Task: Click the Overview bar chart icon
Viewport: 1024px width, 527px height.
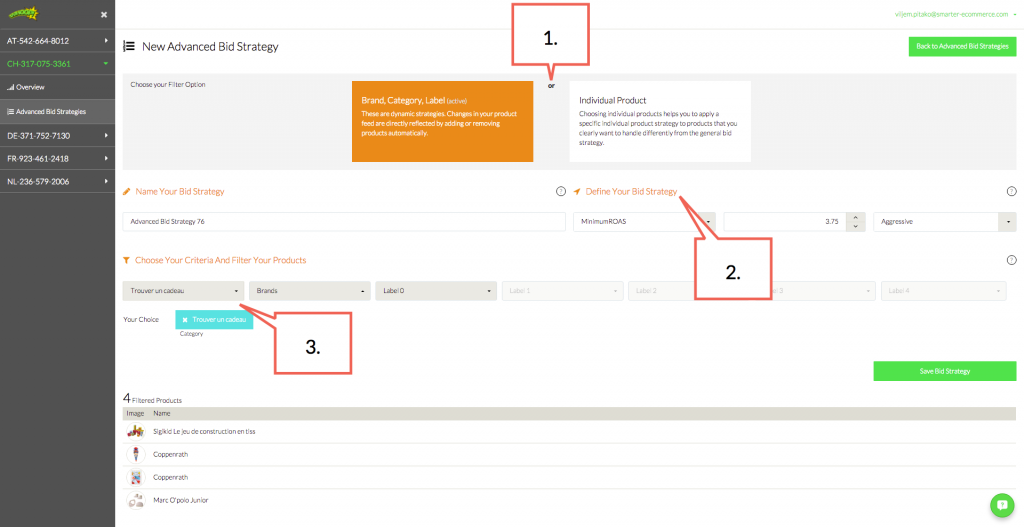Action: coord(10,87)
